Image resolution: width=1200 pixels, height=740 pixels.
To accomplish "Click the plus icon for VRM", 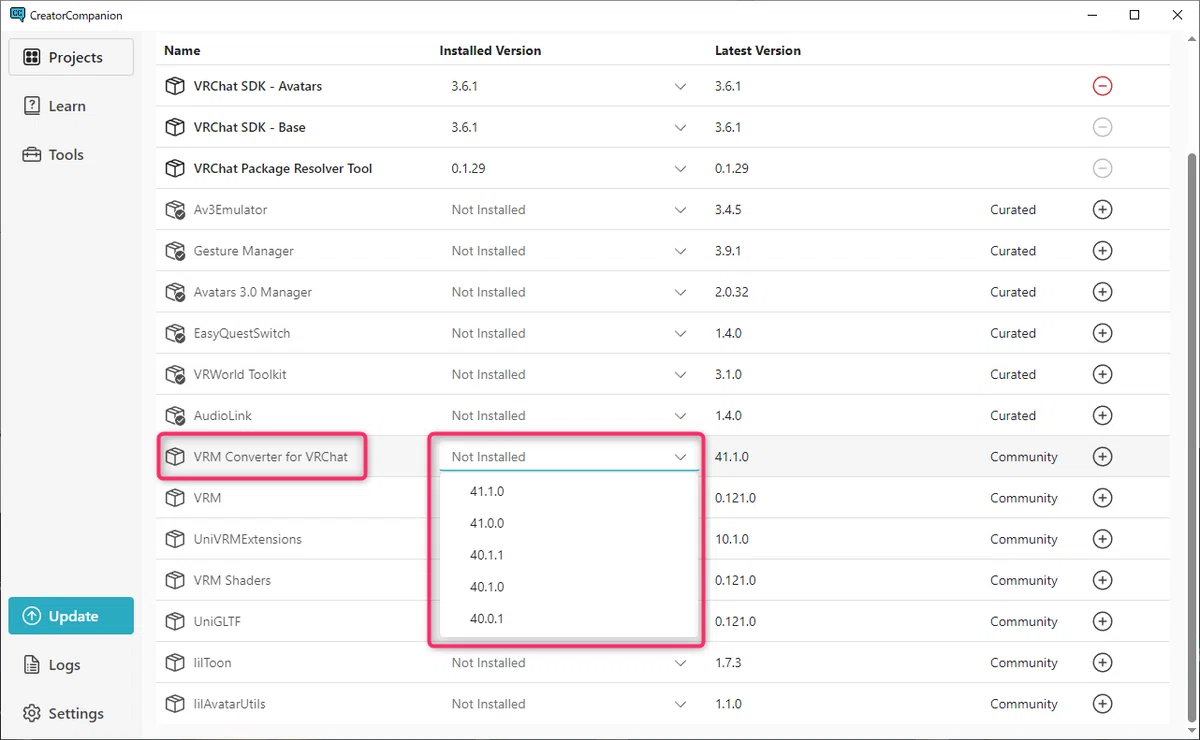I will pyautogui.click(x=1102, y=498).
